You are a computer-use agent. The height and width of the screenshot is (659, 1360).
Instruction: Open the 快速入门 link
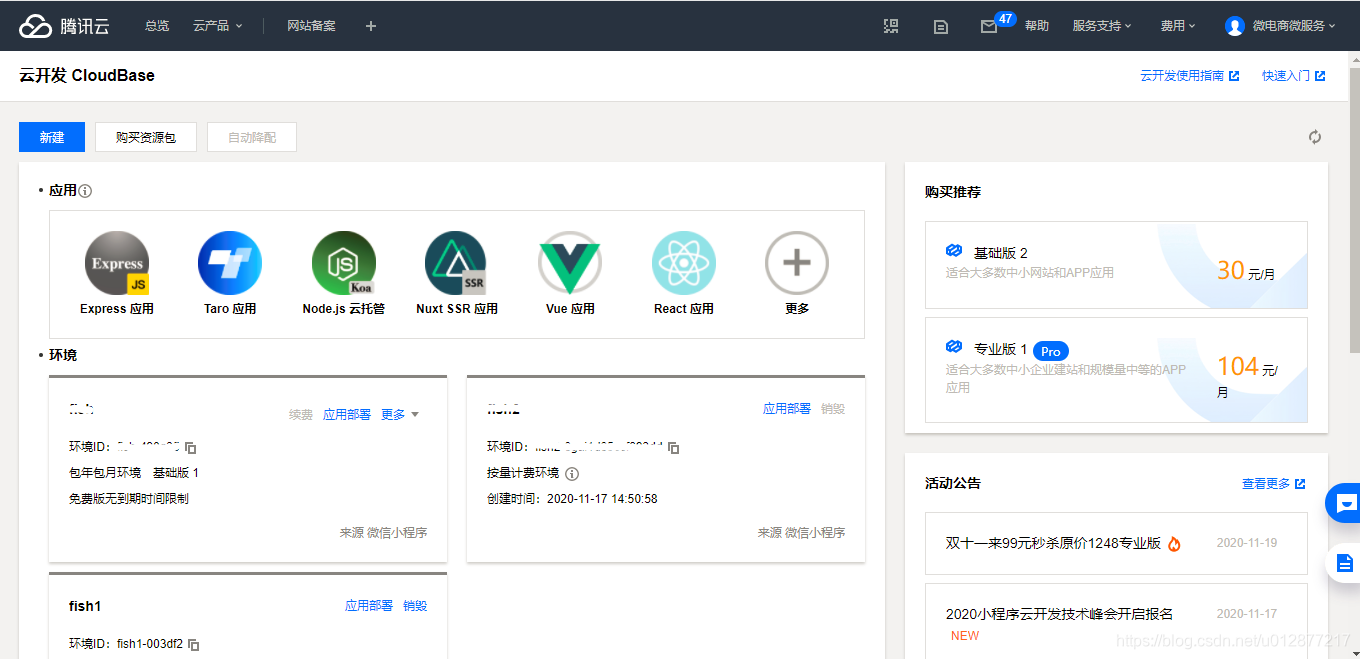click(1294, 76)
